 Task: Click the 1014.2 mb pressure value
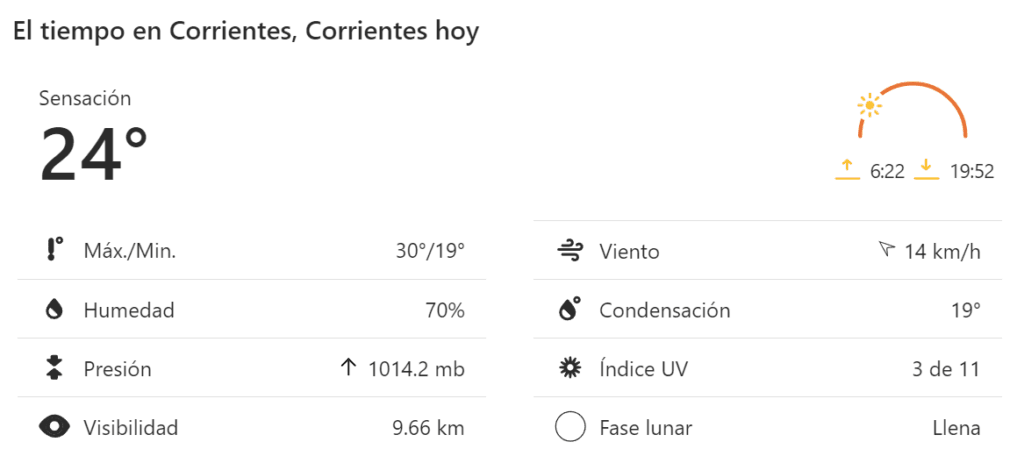tap(416, 369)
